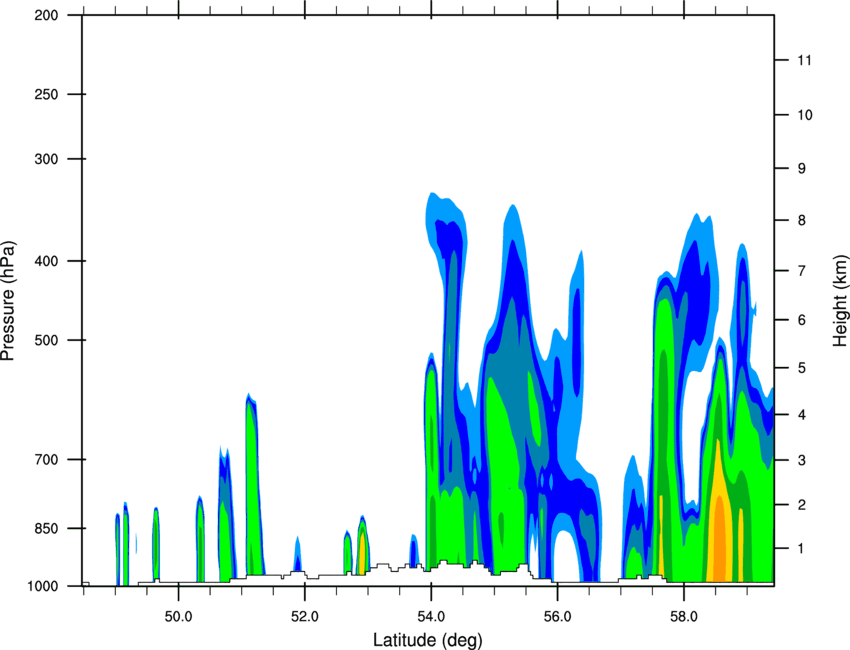Click the 6 km height label

click(x=802, y=320)
